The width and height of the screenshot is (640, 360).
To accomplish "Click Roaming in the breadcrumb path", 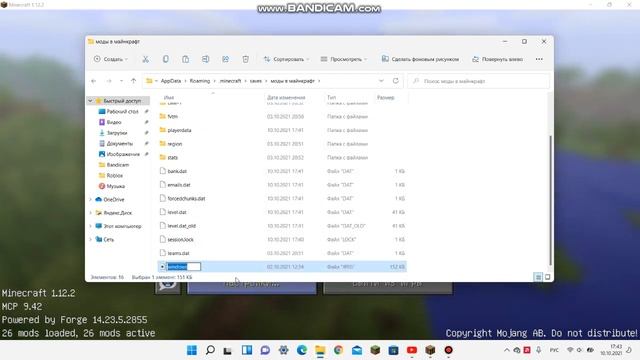I will pyautogui.click(x=200, y=81).
